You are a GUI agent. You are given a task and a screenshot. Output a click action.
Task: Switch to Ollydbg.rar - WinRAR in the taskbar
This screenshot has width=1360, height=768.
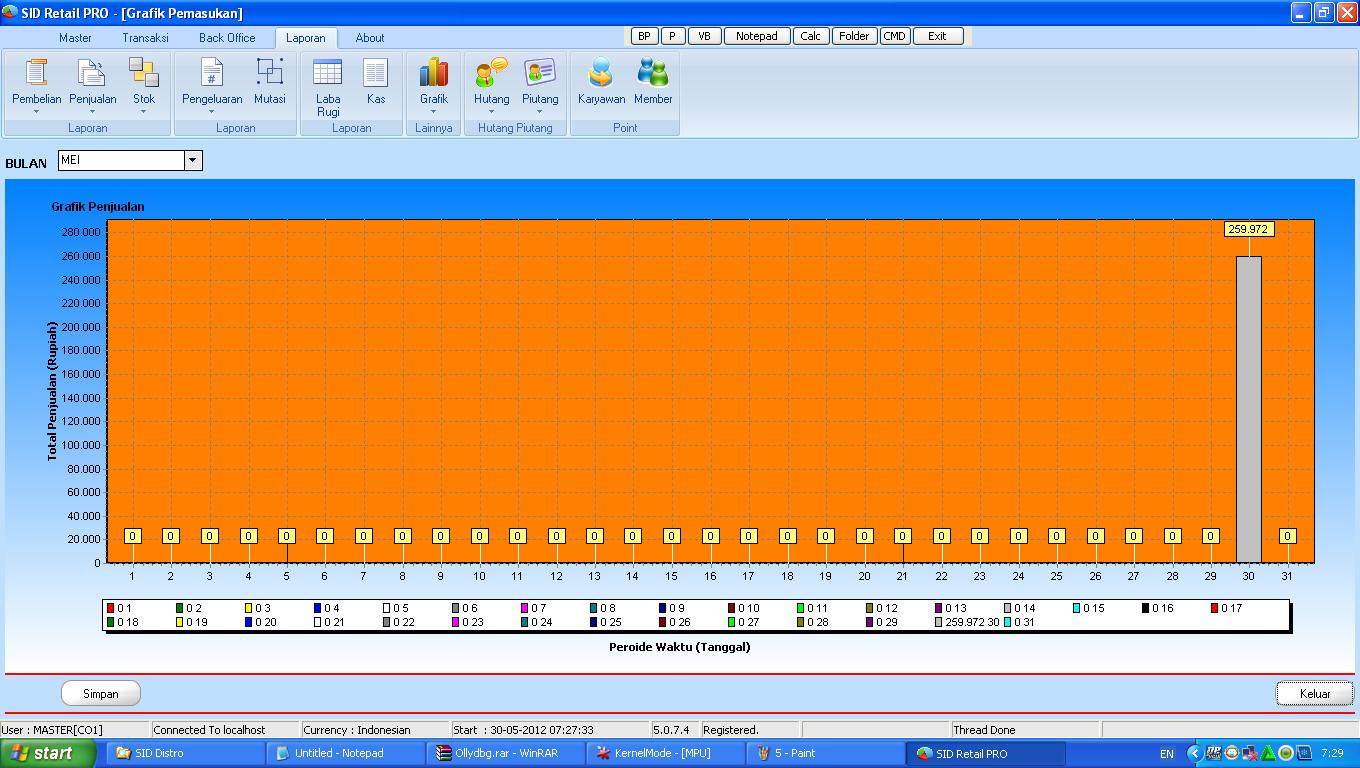click(505, 753)
